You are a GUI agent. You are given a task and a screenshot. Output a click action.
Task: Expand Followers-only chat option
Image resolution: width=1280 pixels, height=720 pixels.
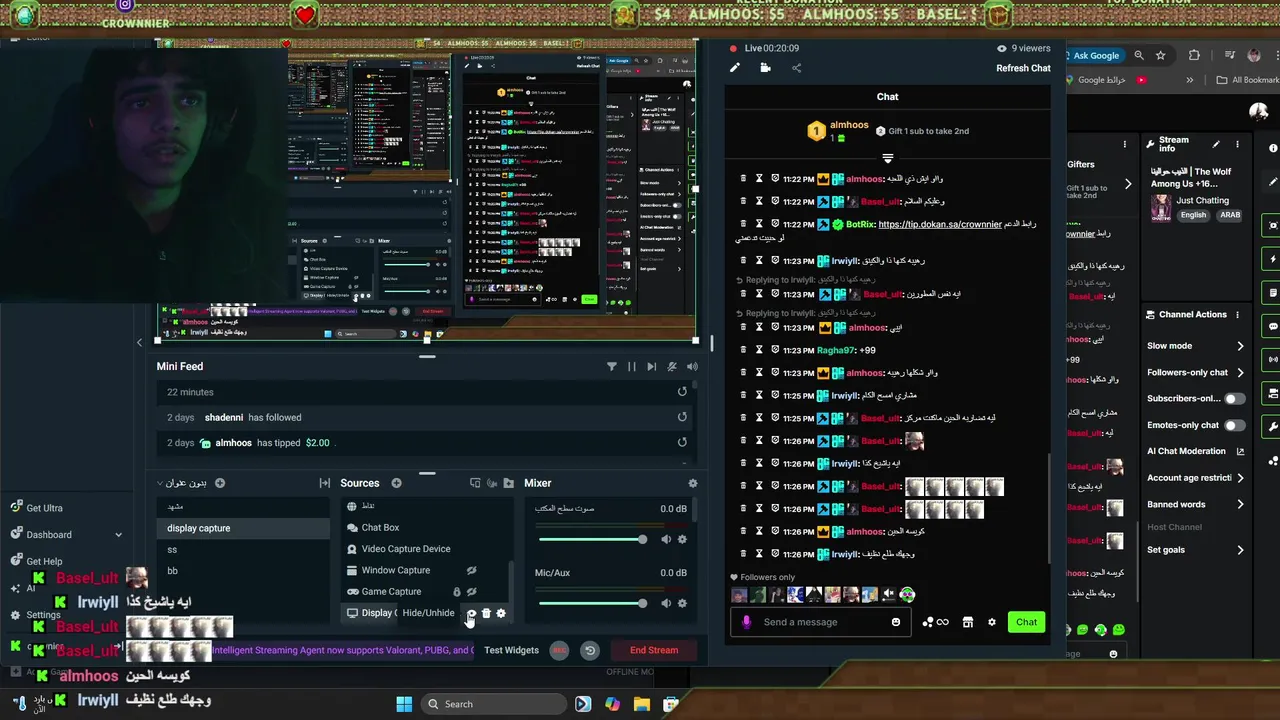[x=1196, y=372]
